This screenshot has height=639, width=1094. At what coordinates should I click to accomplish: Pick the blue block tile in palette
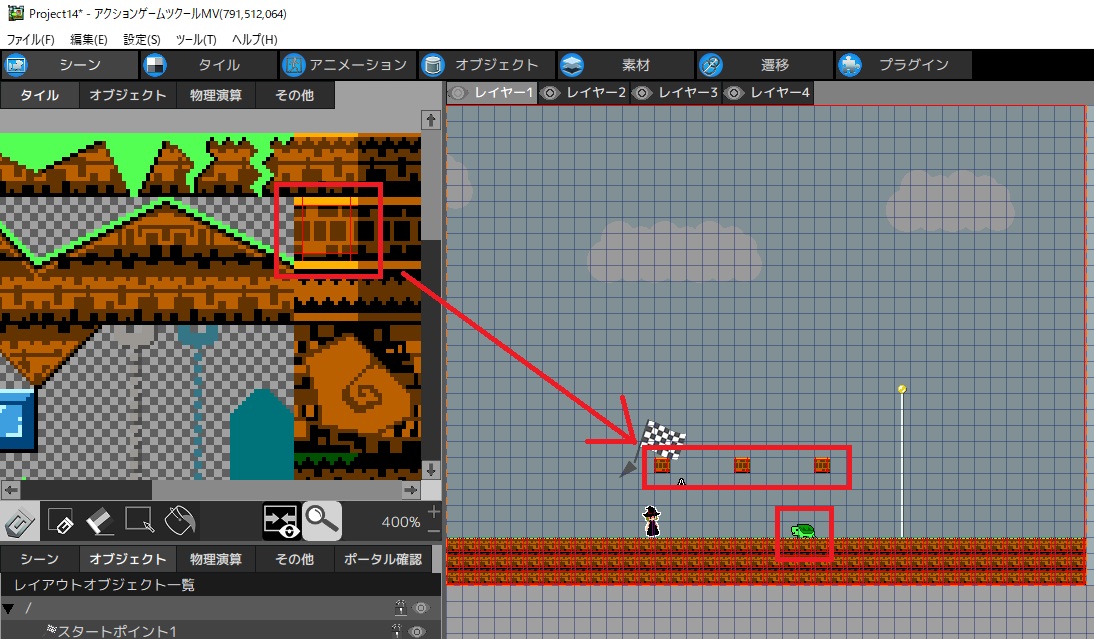[x=17, y=419]
